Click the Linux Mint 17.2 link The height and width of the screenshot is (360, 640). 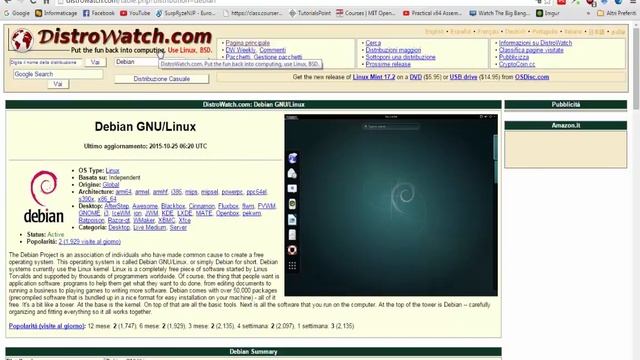coord(374,77)
